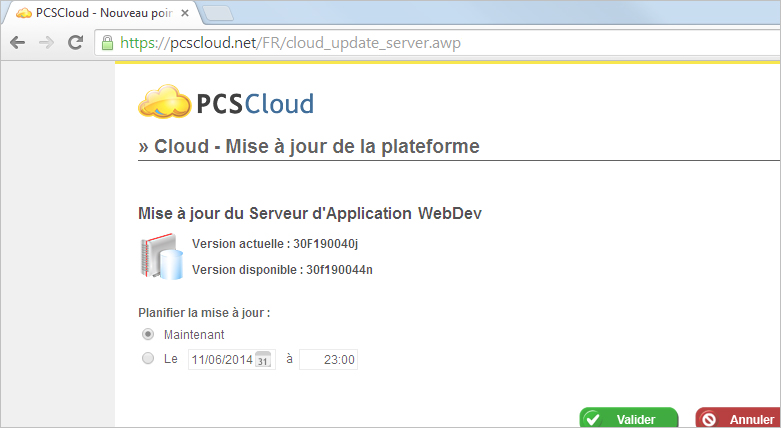Open a new tab with the blank tab button

[x=219, y=14]
